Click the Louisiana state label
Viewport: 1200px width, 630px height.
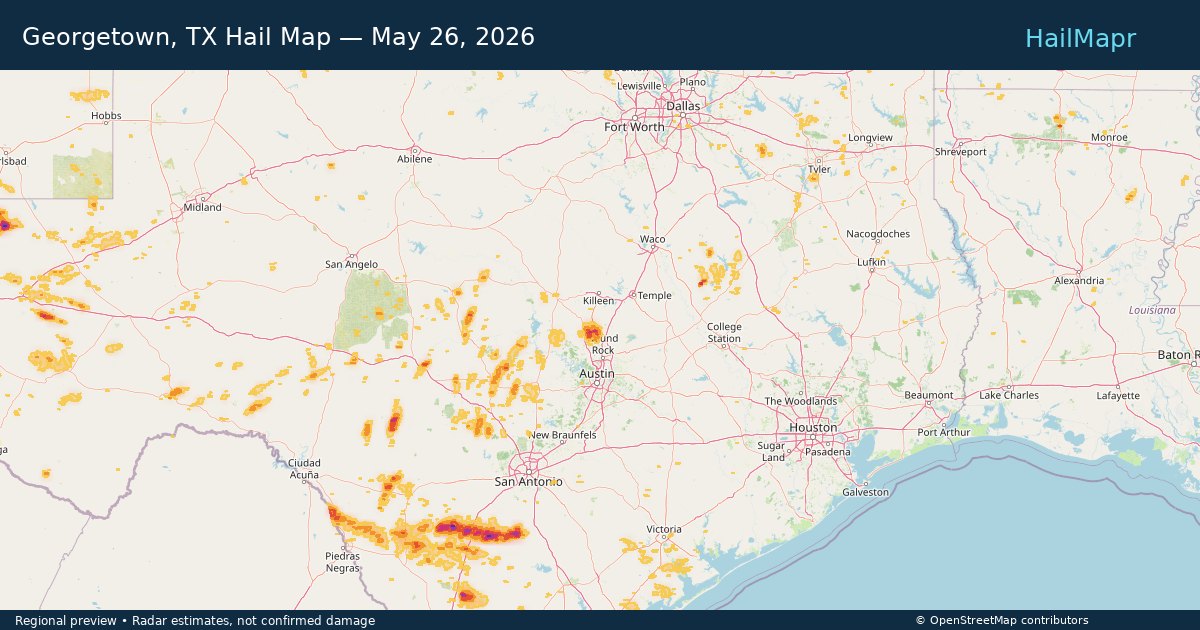pos(1152,310)
